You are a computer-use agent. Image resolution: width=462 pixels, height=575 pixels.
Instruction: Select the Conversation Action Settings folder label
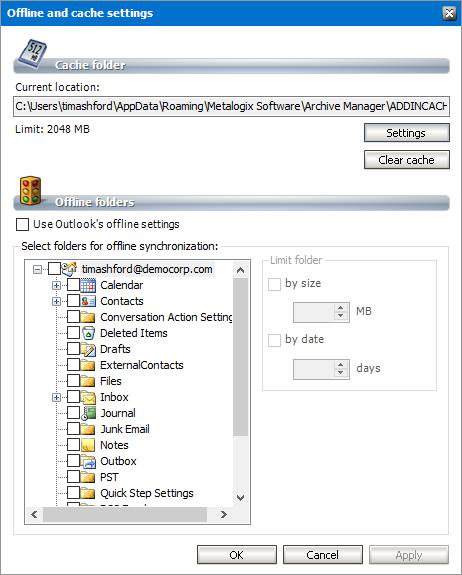[166, 317]
